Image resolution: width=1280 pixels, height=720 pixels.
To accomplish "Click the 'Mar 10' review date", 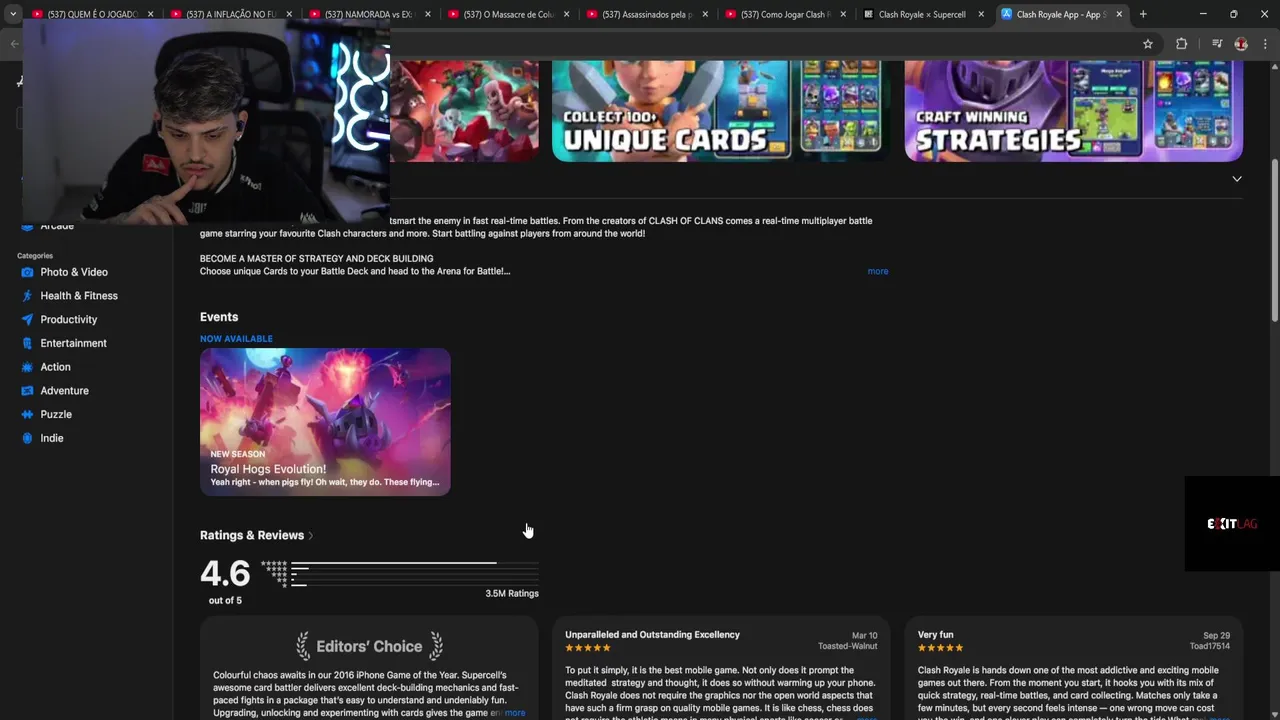I will point(865,636).
